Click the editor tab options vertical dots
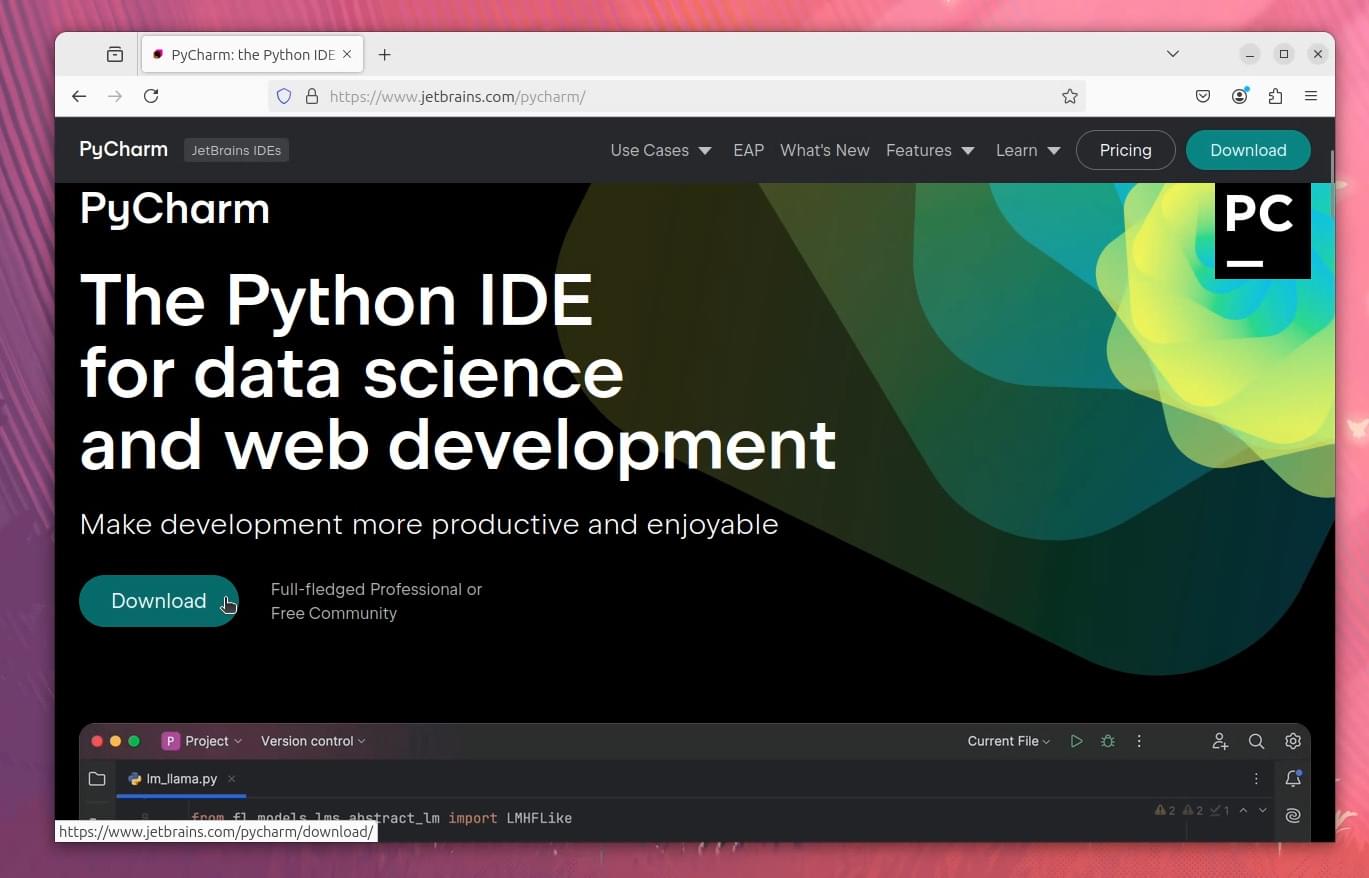Image resolution: width=1369 pixels, height=878 pixels. 1256,779
